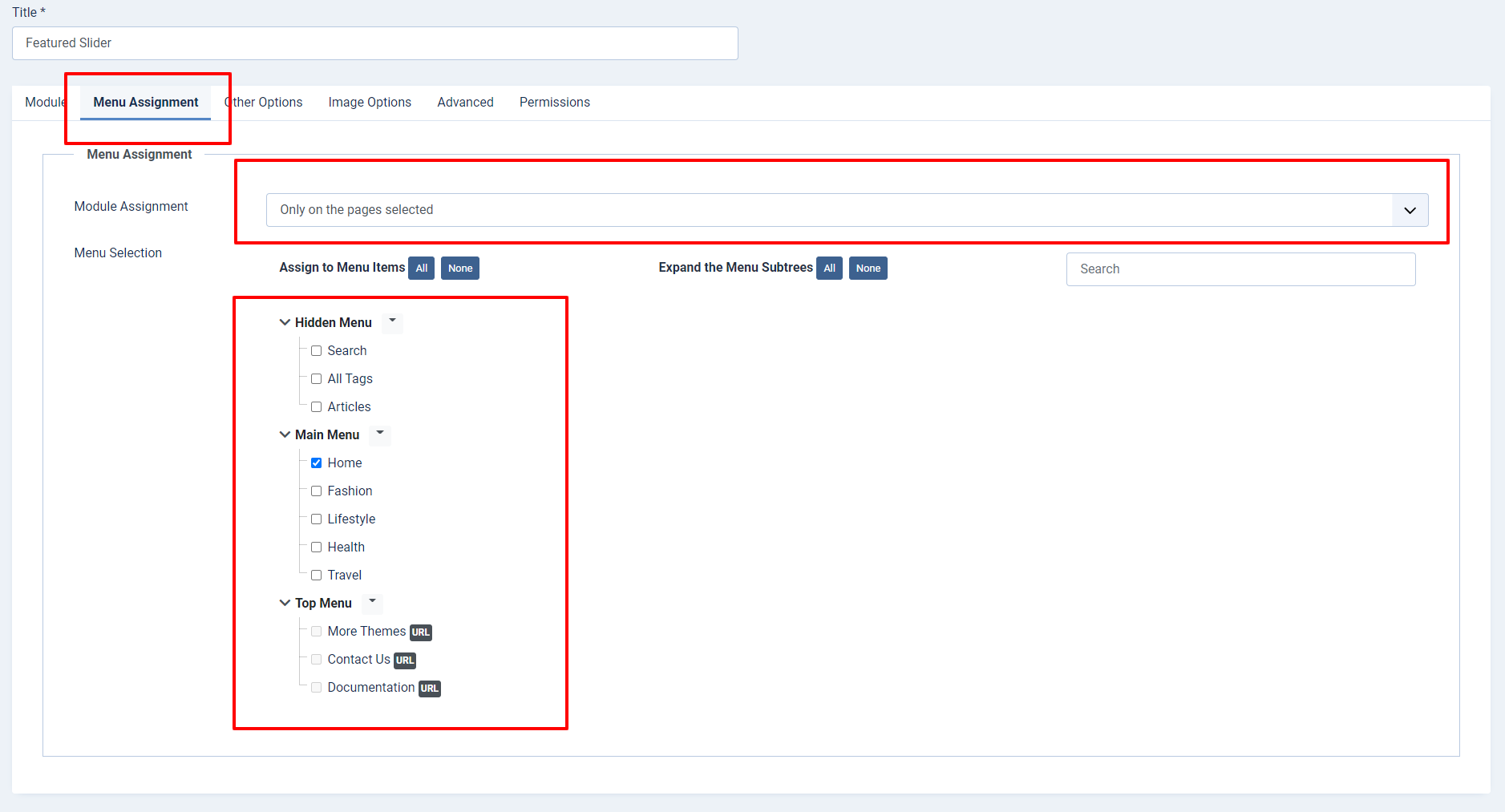Open caret options beside Top Menu
Screen dimensions: 1505x812
tap(372, 601)
